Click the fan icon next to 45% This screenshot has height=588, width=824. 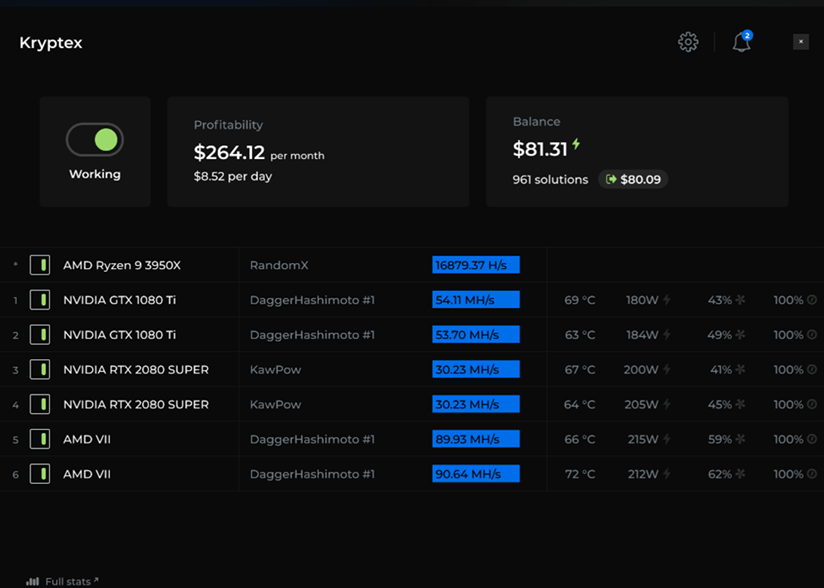tap(740, 404)
